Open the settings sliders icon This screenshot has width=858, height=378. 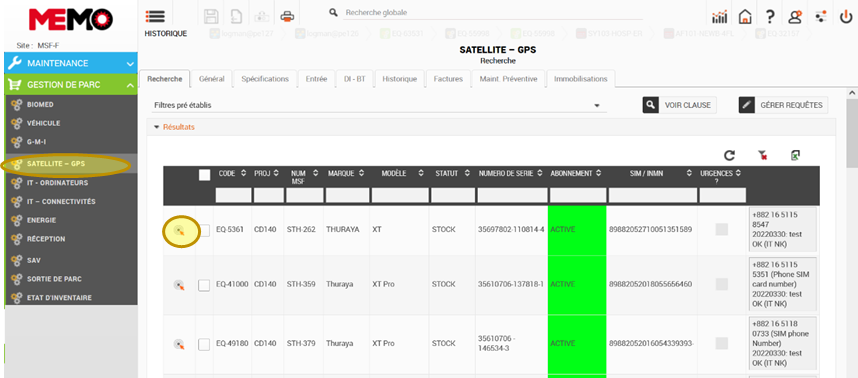(x=820, y=17)
